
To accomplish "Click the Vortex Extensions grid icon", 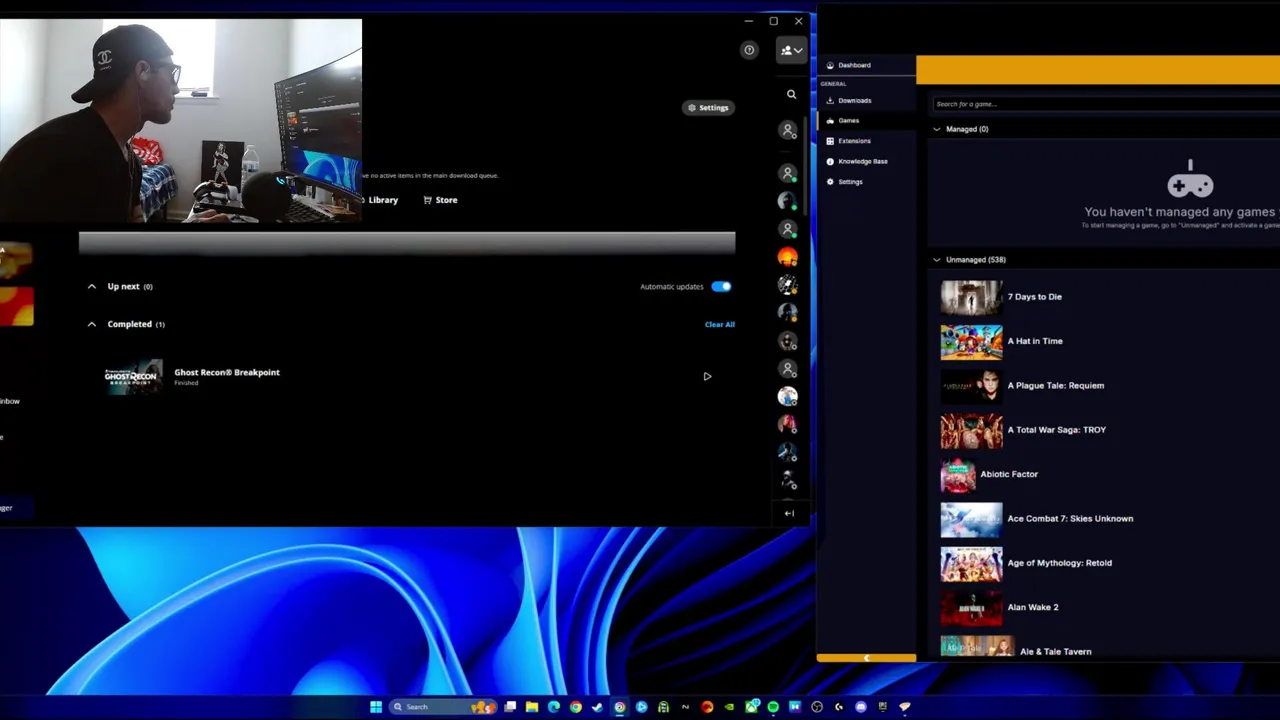I will [x=830, y=141].
